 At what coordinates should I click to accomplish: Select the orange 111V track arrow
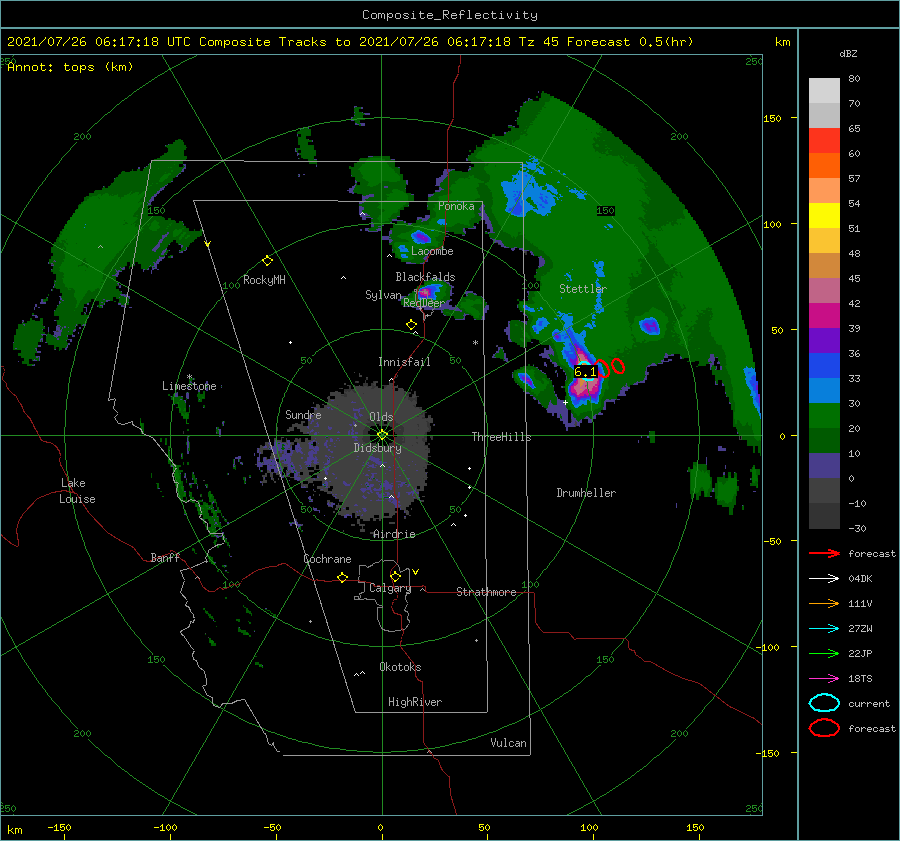(824, 603)
